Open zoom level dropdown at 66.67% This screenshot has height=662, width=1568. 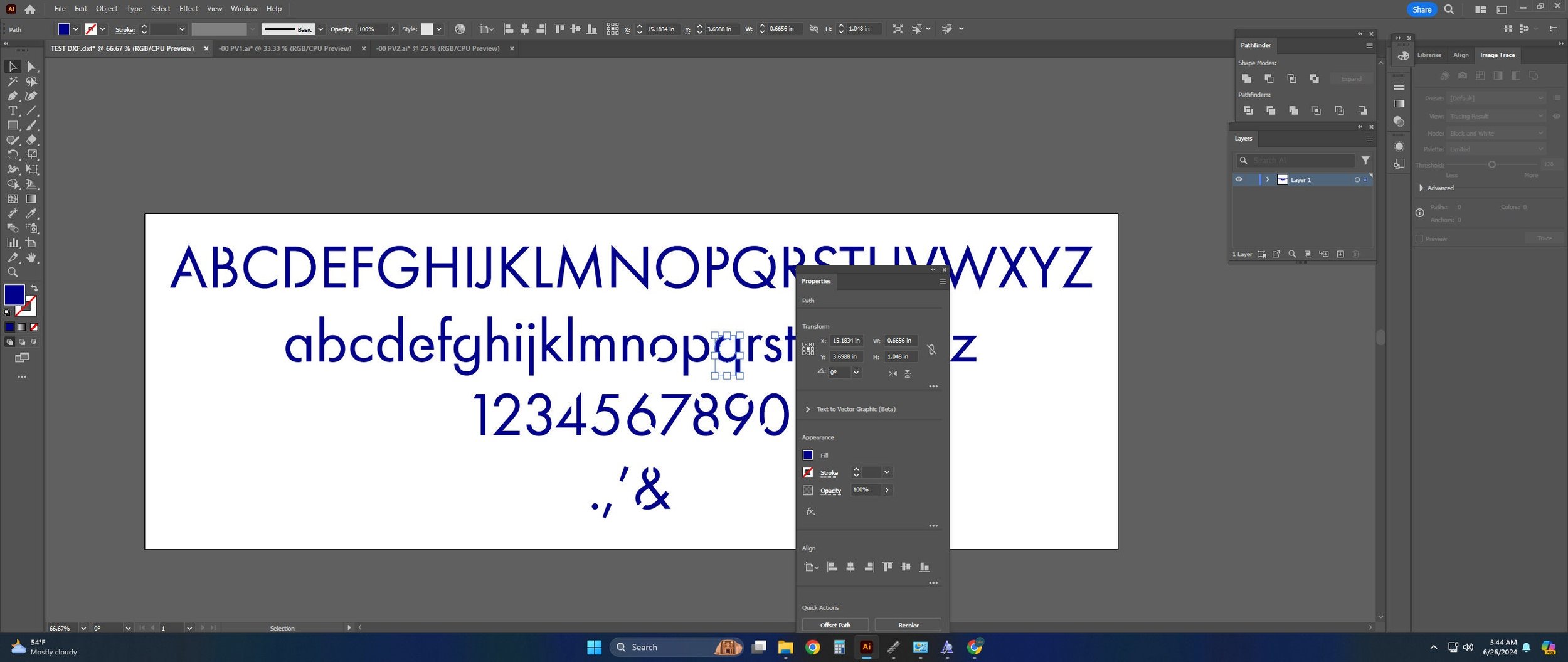pyautogui.click(x=83, y=628)
